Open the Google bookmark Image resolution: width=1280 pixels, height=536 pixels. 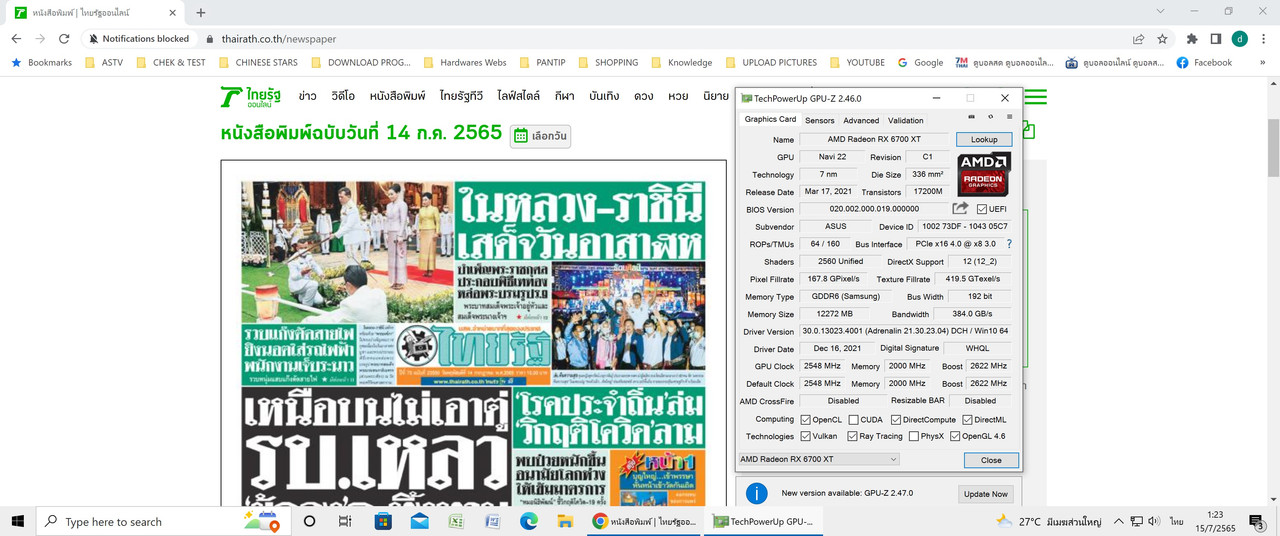point(920,62)
